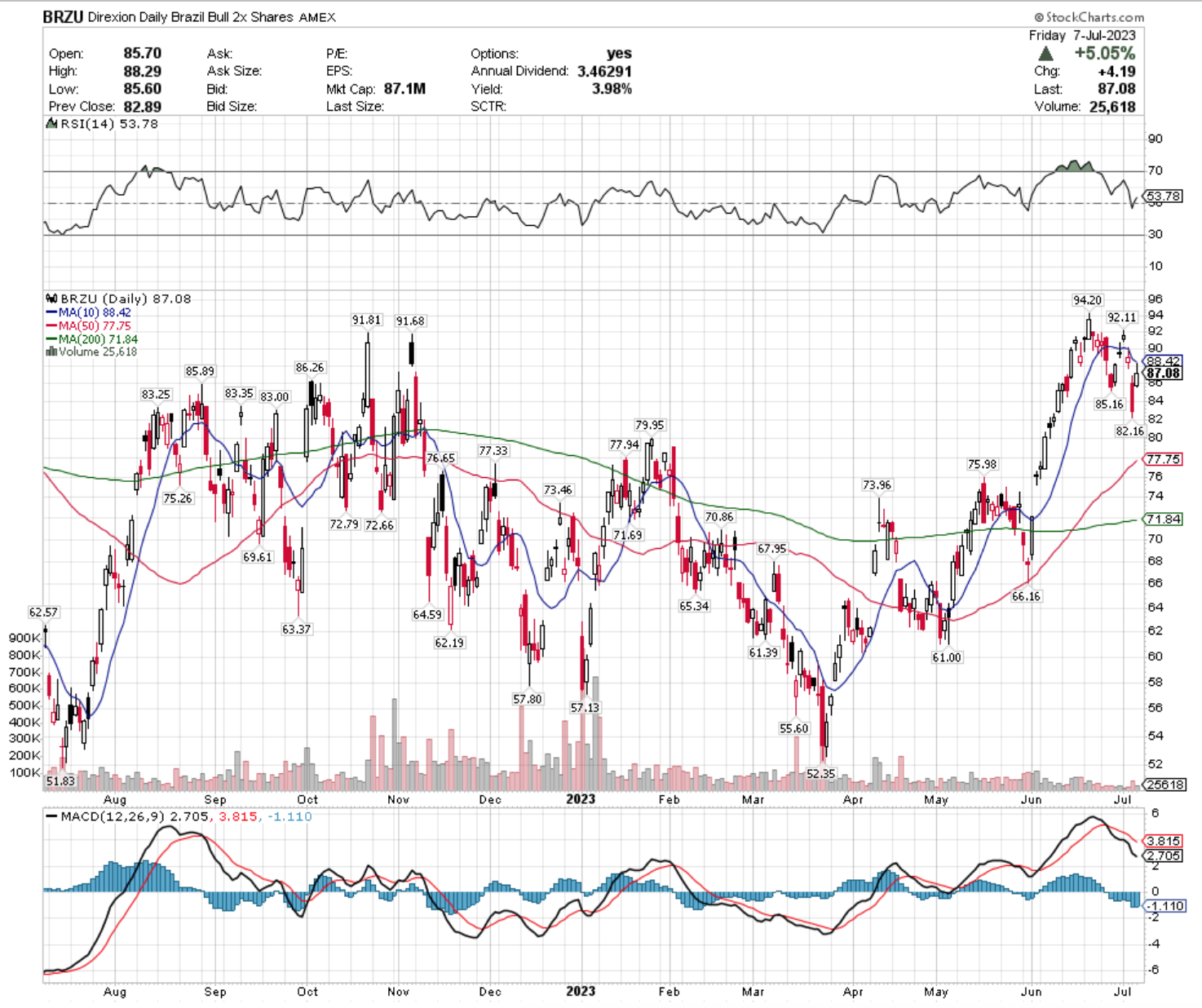
Task: Click the 2023 year label on MACD axis
Action: click(581, 991)
